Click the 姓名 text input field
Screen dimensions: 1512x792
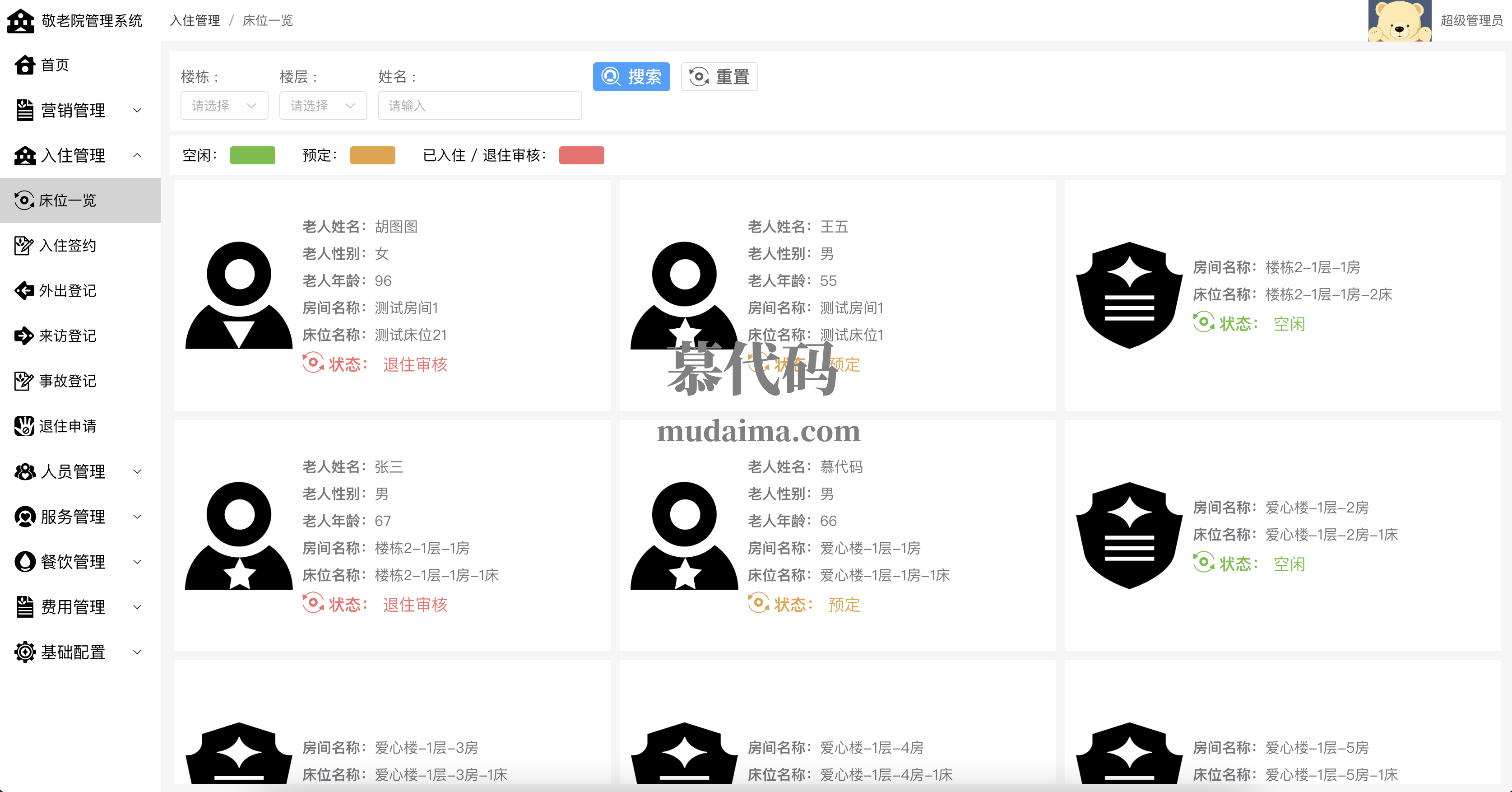coord(479,106)
